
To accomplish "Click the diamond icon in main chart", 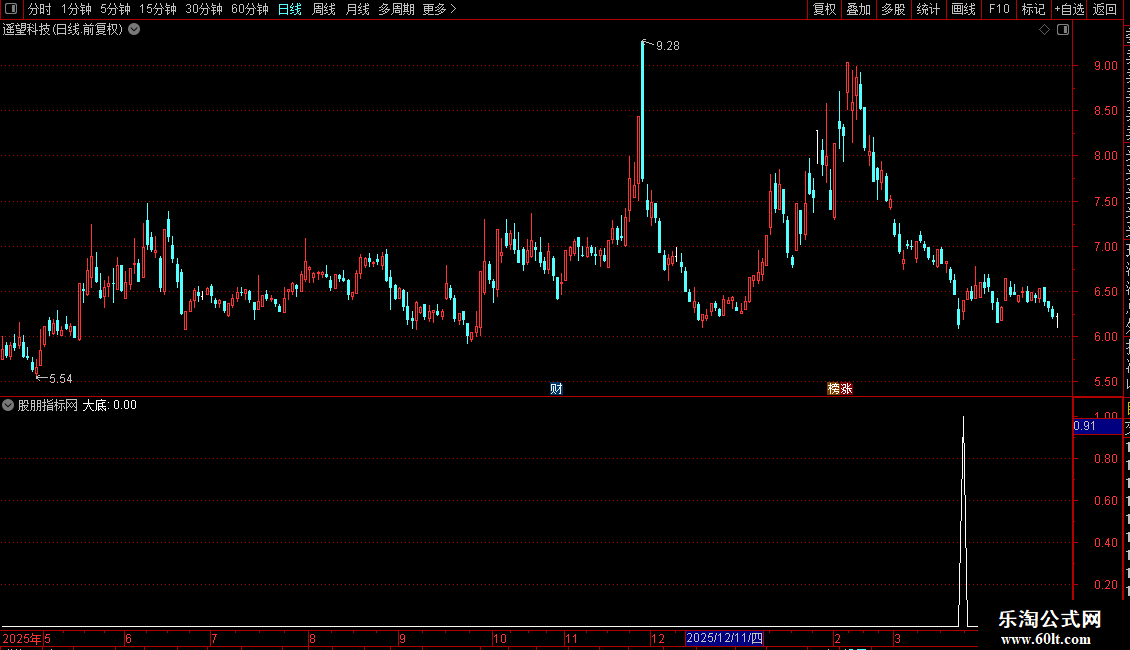I will click(1044, 30).
